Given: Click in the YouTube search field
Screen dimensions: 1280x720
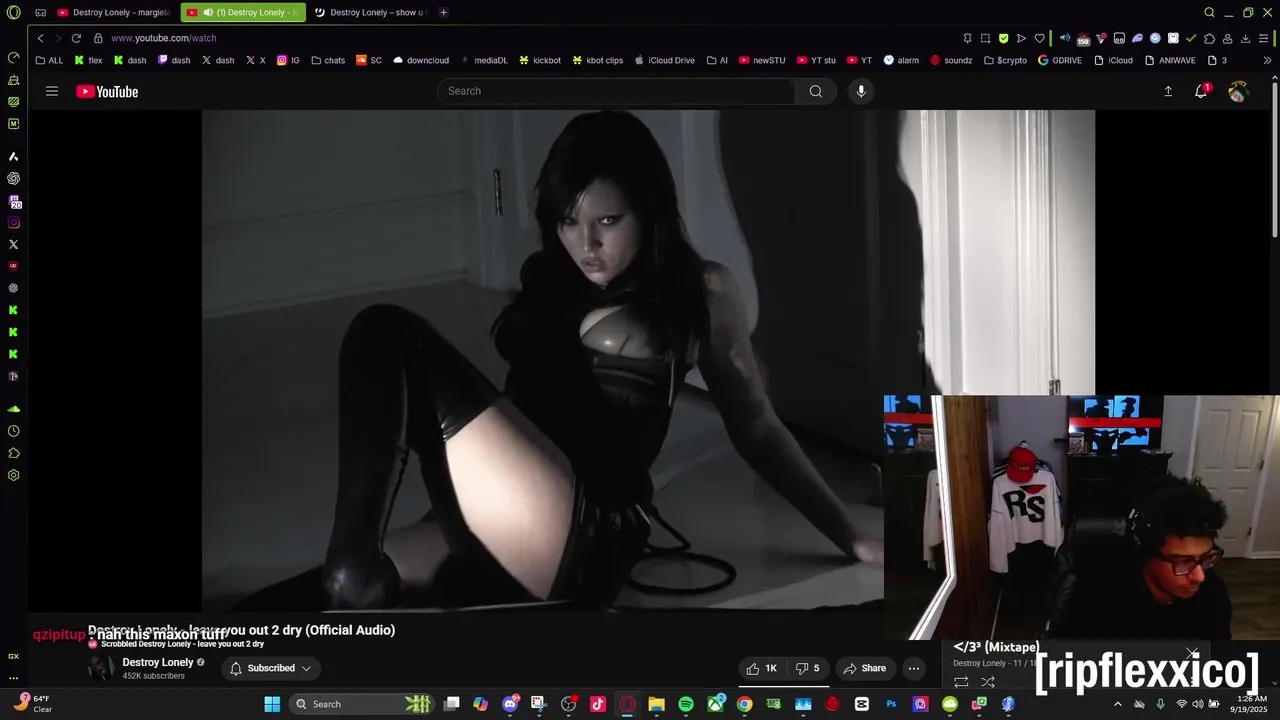Looking at the screenshot, I should (616, 91).
